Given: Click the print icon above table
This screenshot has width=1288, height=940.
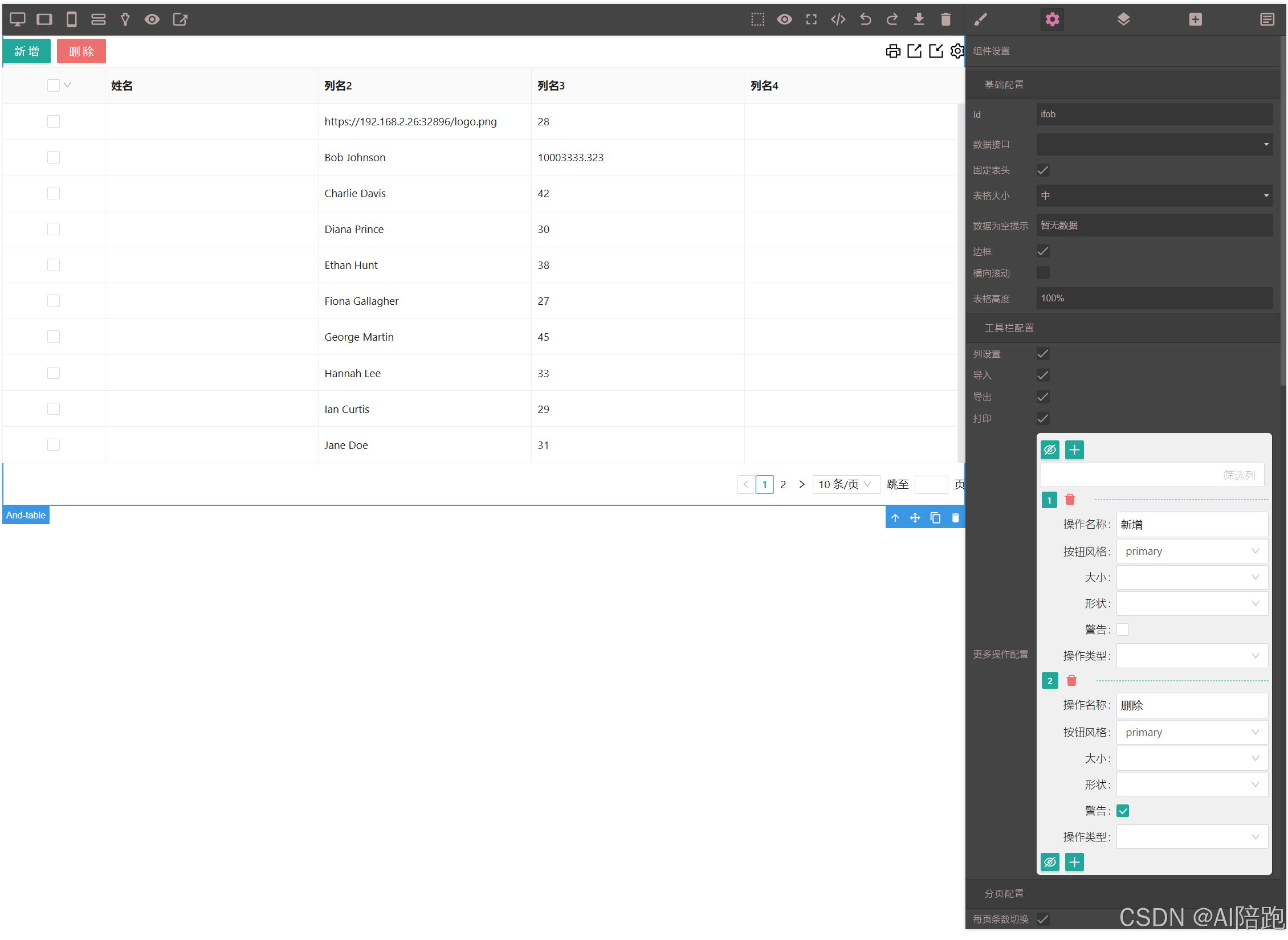Looking at the screenshot, I should click(x=892, y=51).
